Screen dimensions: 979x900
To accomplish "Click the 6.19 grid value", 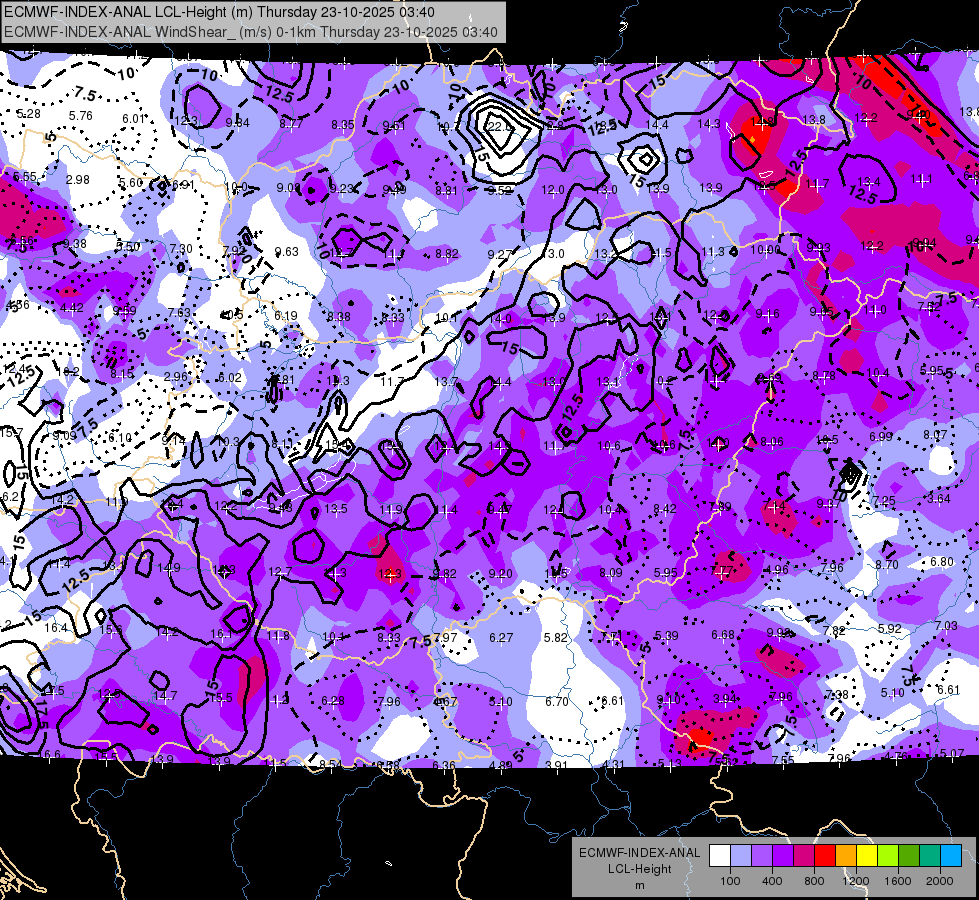I will [x=286, y=316].
